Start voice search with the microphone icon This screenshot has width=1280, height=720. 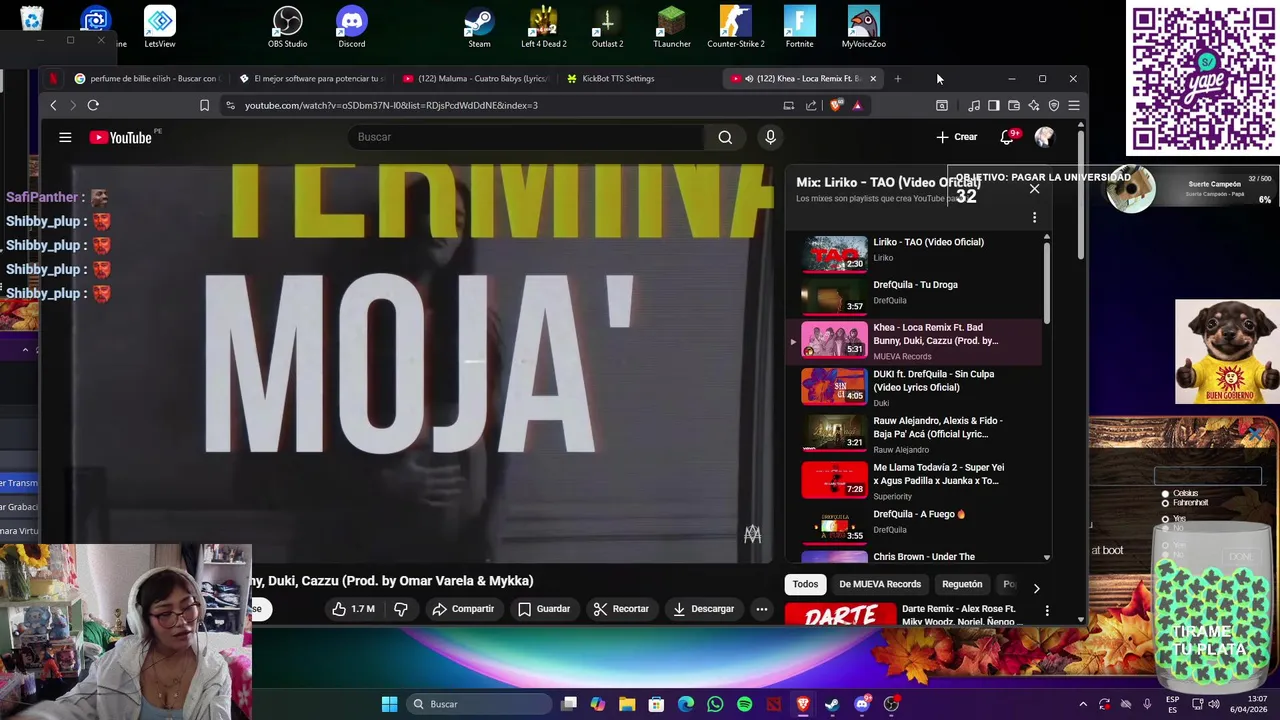[x=770, y=137]
